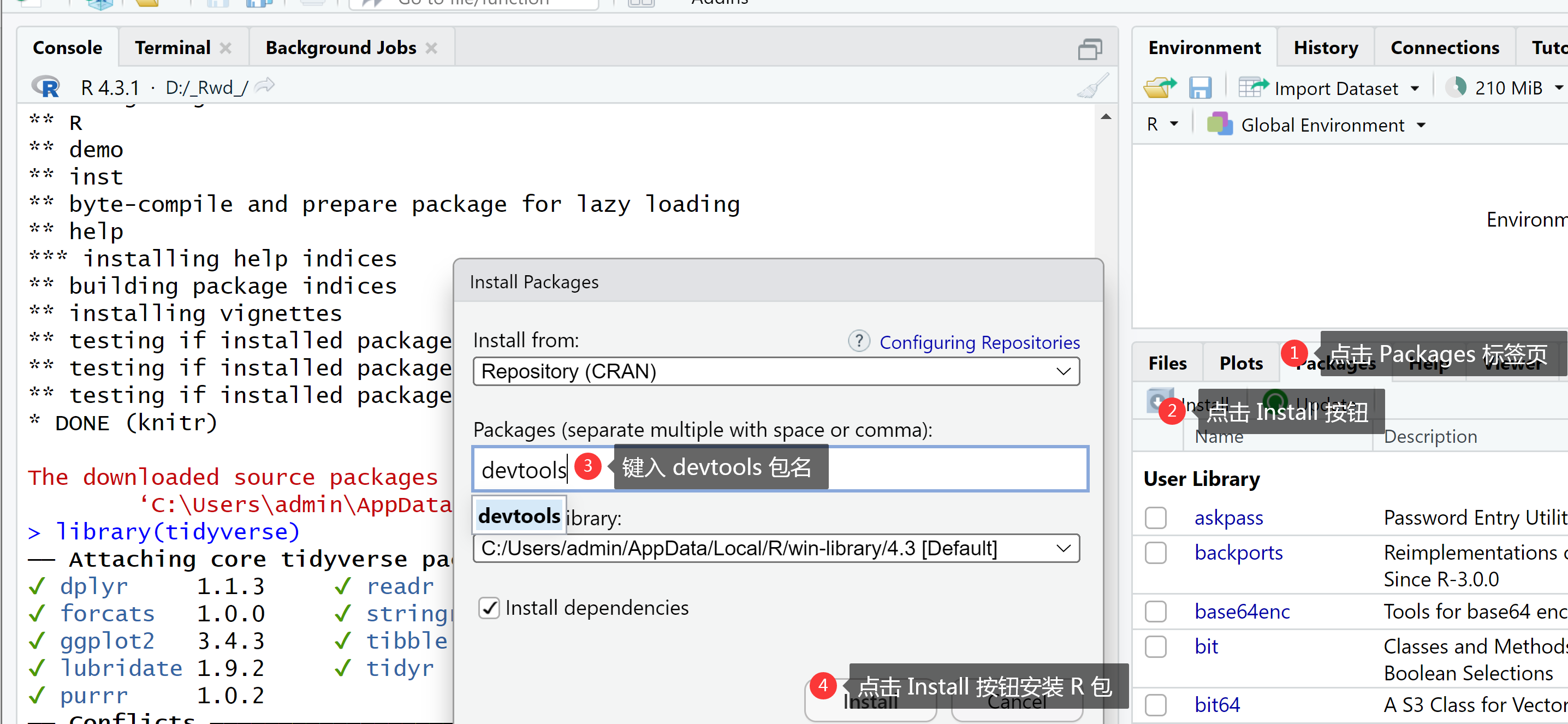Click the 'library(tidyverse)' console line
The image size is (1568, 724).
point(164,532)
